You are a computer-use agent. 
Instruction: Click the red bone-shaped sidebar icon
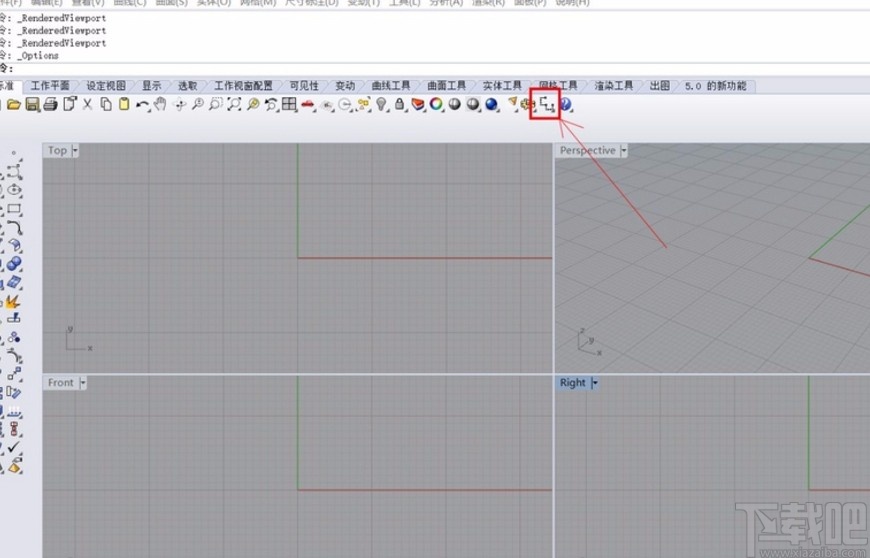pos(14,428)
